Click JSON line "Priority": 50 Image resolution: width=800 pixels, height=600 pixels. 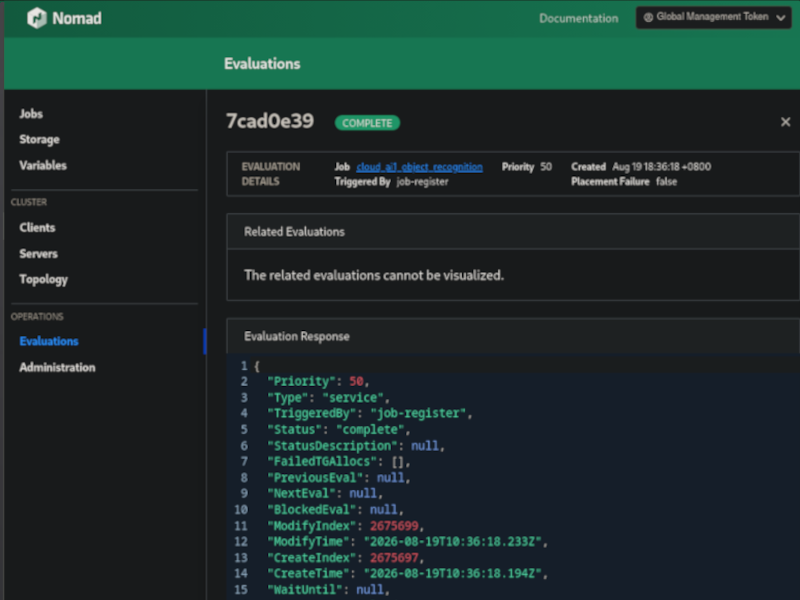318,382
